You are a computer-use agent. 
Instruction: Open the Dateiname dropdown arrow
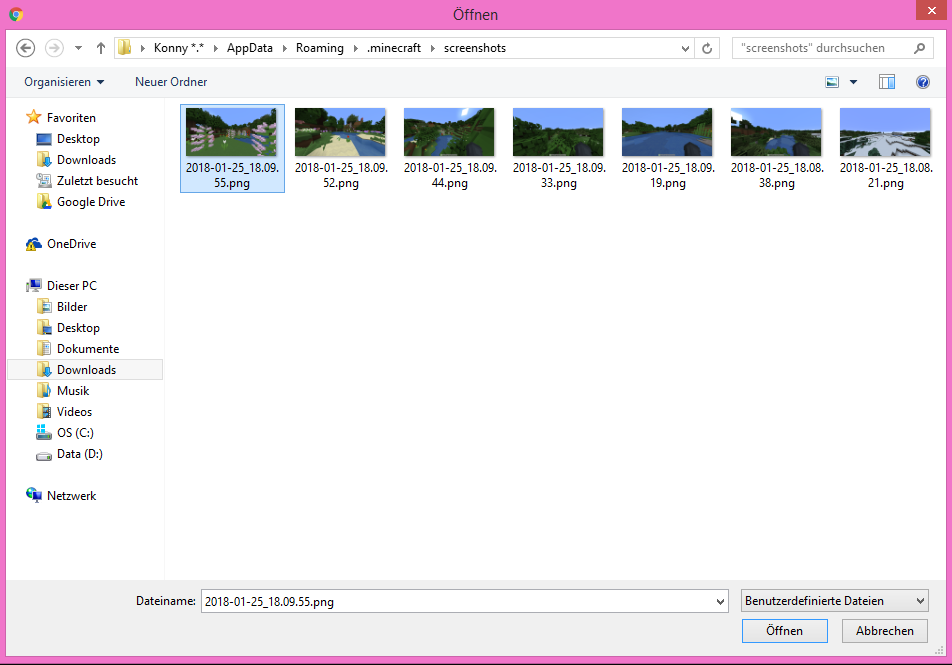(x=720, y=601)
